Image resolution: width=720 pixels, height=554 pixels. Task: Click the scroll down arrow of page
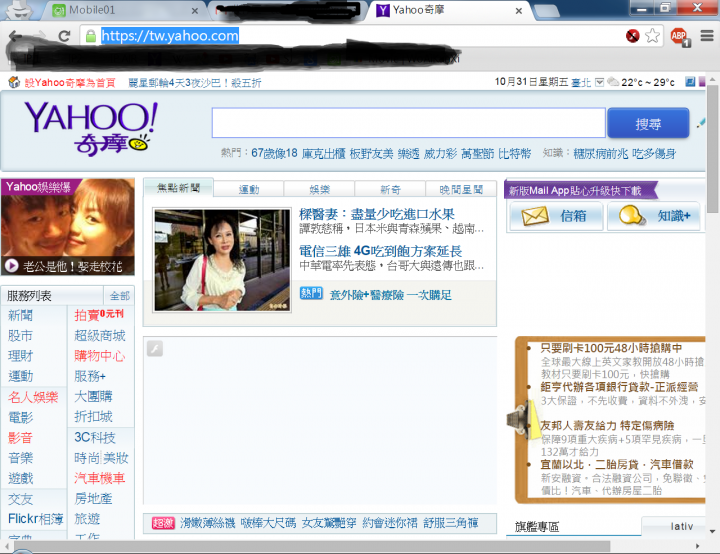click(713, 531)
